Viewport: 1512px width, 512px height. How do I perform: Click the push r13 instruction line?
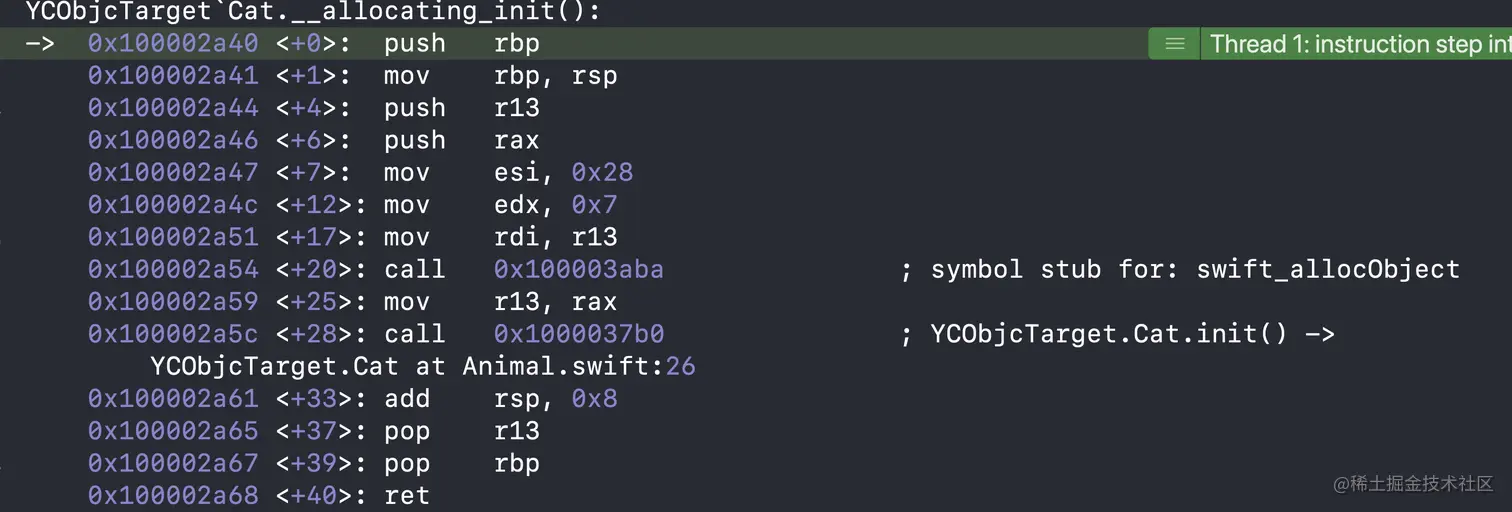coord(461,108)
